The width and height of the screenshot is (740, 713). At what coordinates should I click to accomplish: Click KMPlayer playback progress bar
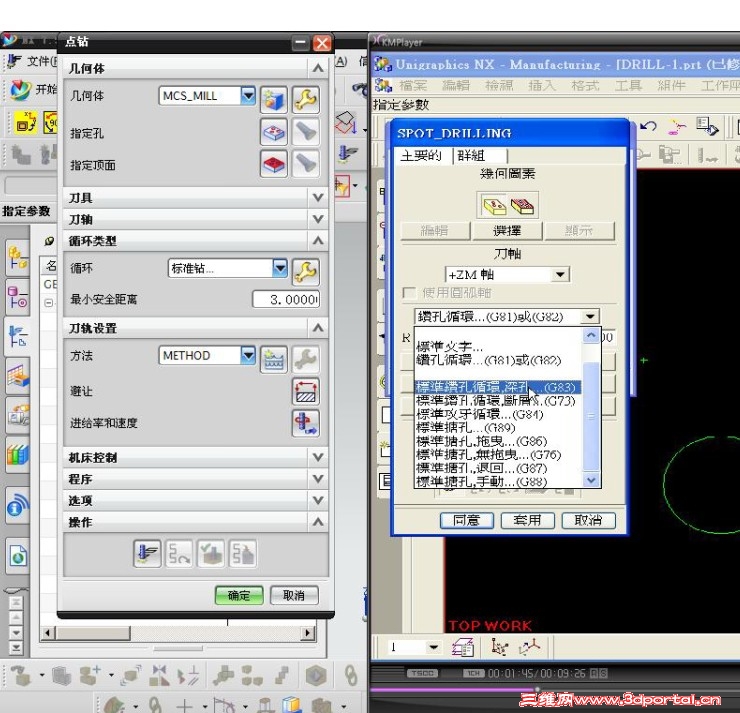555,690
